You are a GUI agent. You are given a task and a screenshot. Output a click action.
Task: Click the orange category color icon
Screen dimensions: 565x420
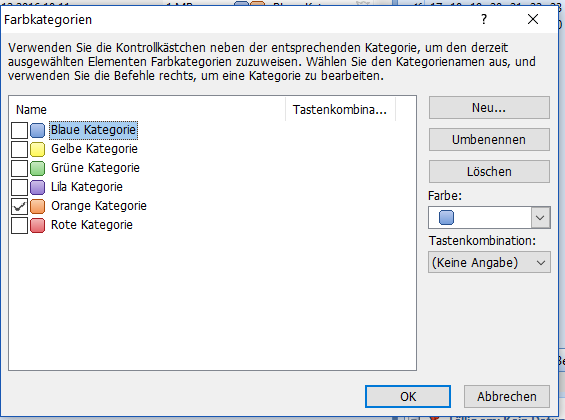(37, 206)
